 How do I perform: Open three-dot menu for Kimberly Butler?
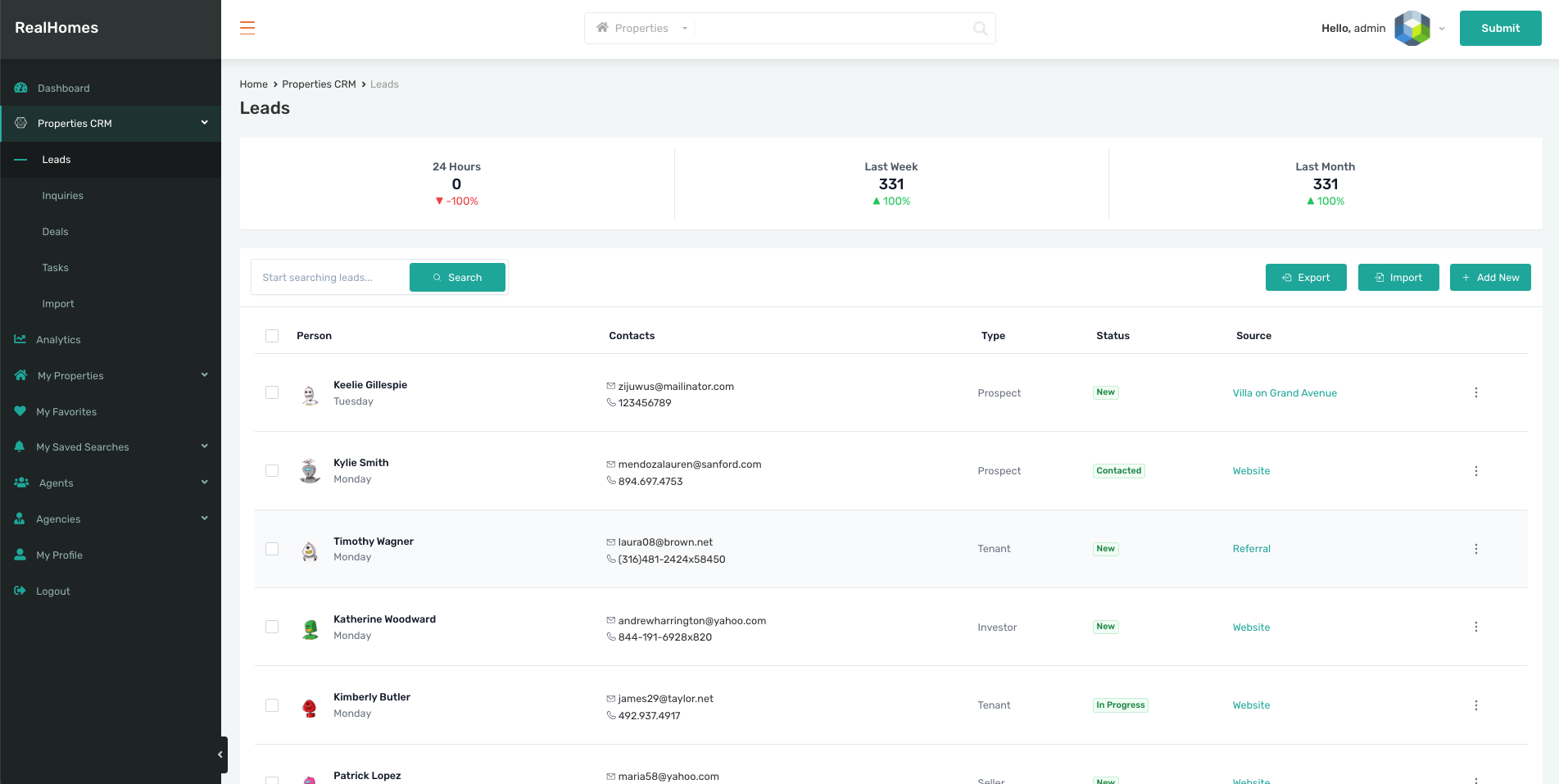tap(1475, 705)
